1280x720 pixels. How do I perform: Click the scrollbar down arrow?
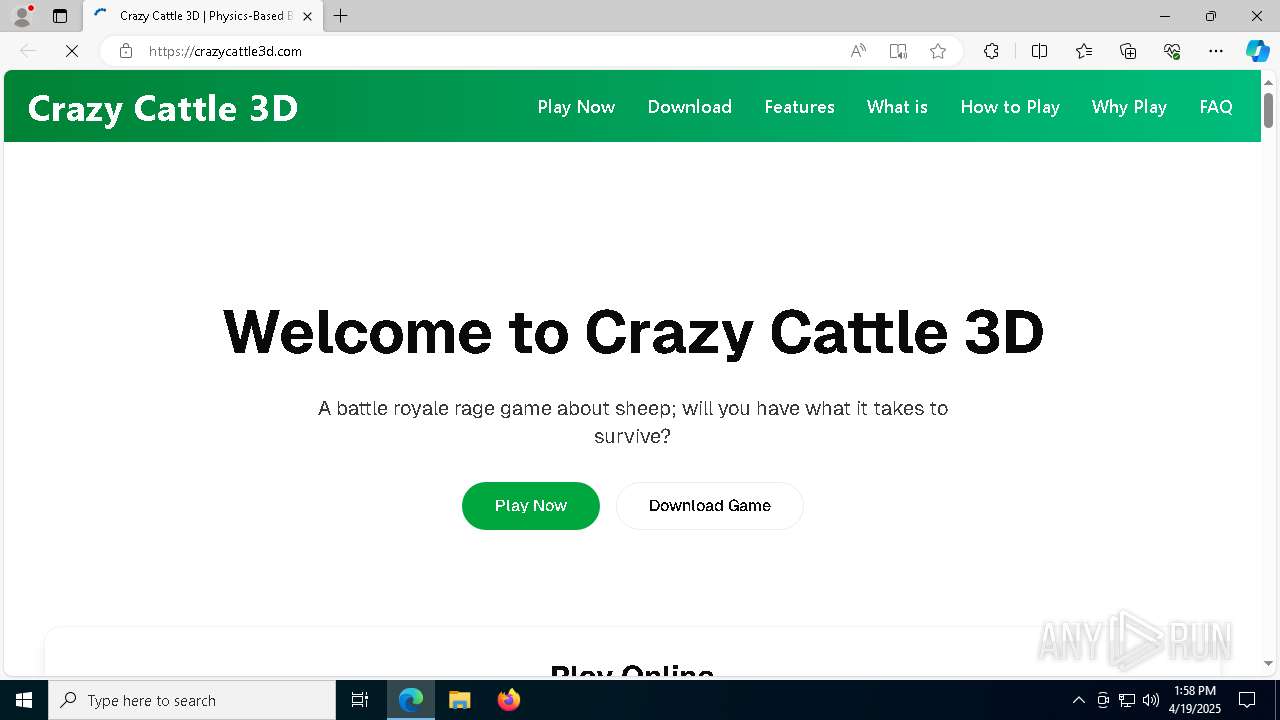(x=1269, y=663)
